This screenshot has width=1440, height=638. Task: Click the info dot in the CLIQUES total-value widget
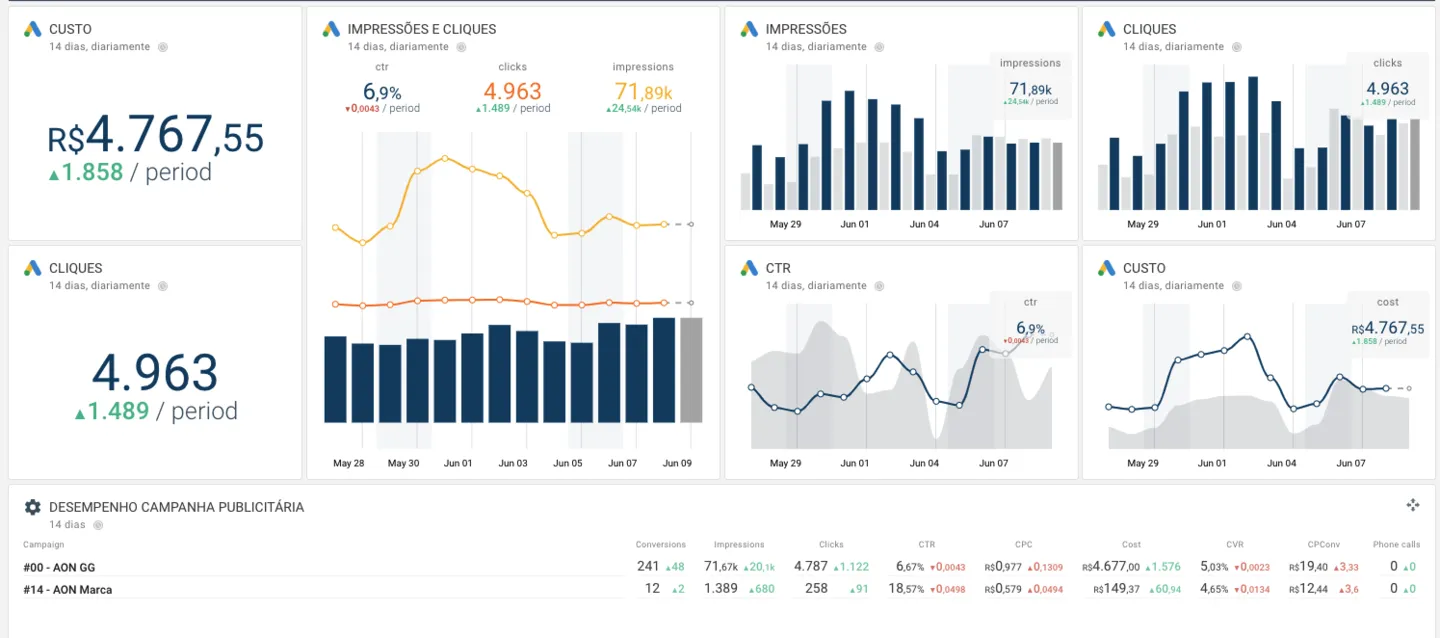click(163, 286)
